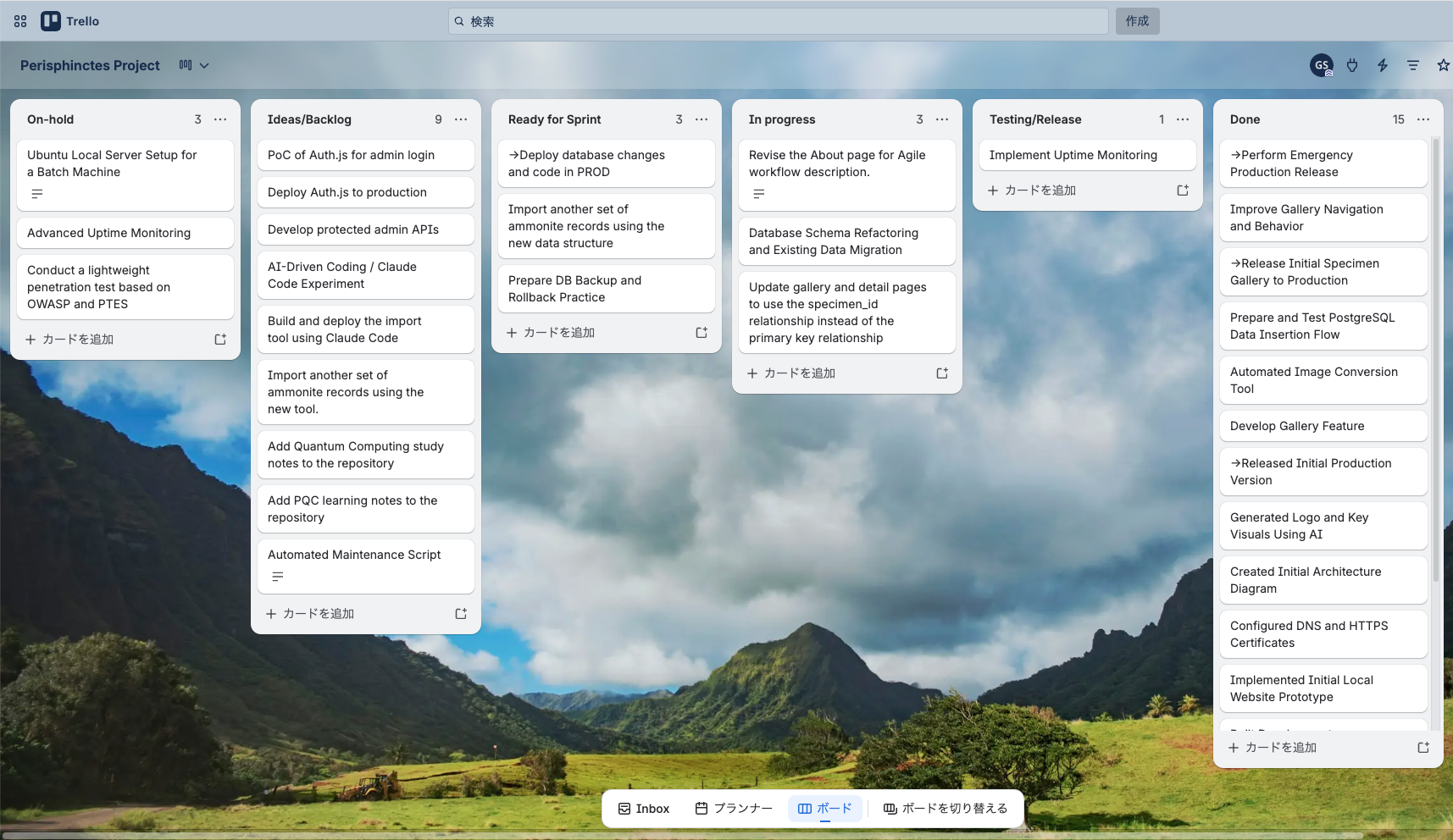Open the PoC of Auth.js for admin login card
1453x840 pixels.
pyautogui.click(x=366, y=155)
